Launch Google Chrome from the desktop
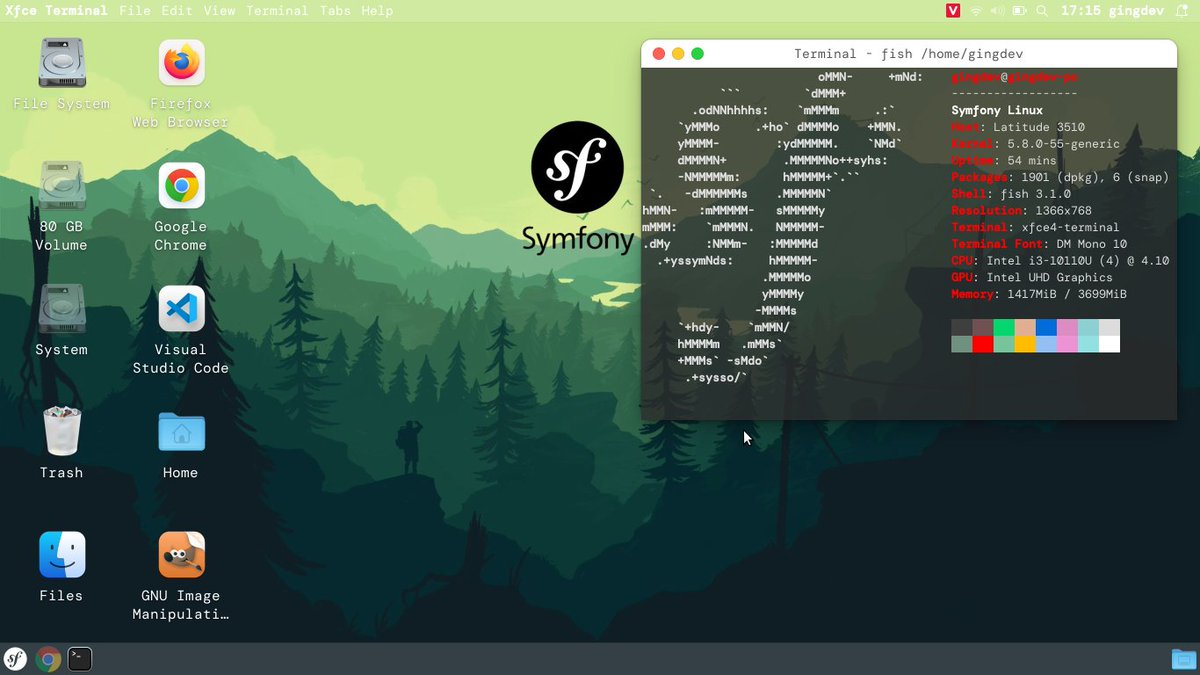This screenshot has width=1200, height=675. click(x=181, y=186)
